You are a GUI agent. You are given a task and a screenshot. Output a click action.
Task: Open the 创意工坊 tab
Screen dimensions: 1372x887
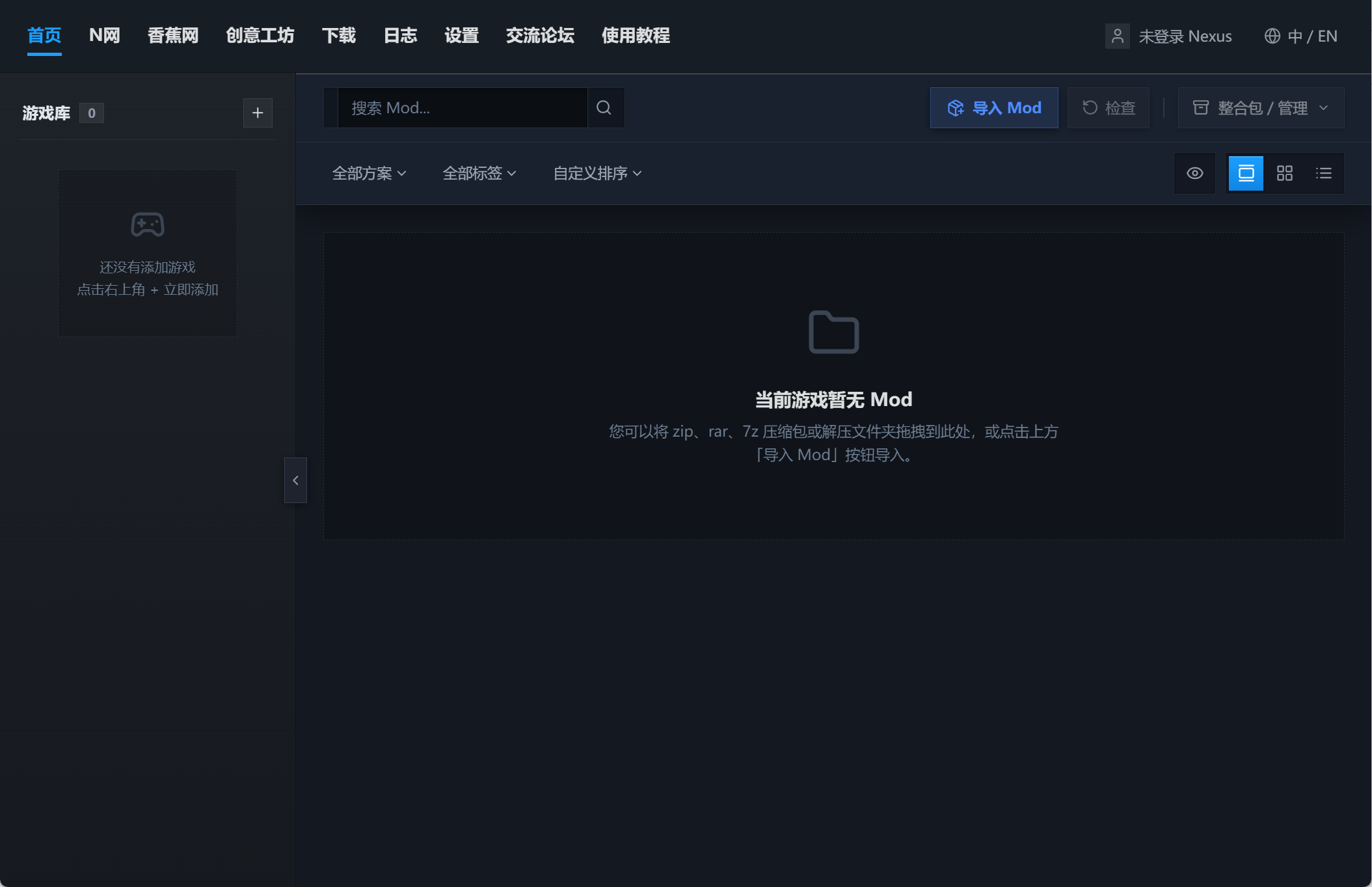click(260, 36)
